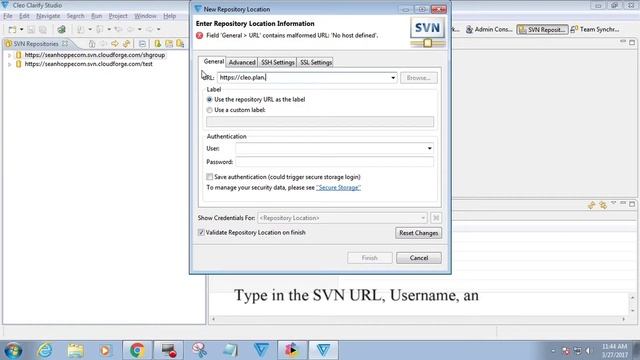Image resolution: width=640 pixels, height=360 pixels.
Task: Click the Back arrow in SVN Repositories toolbar
Action: point(103,44)
